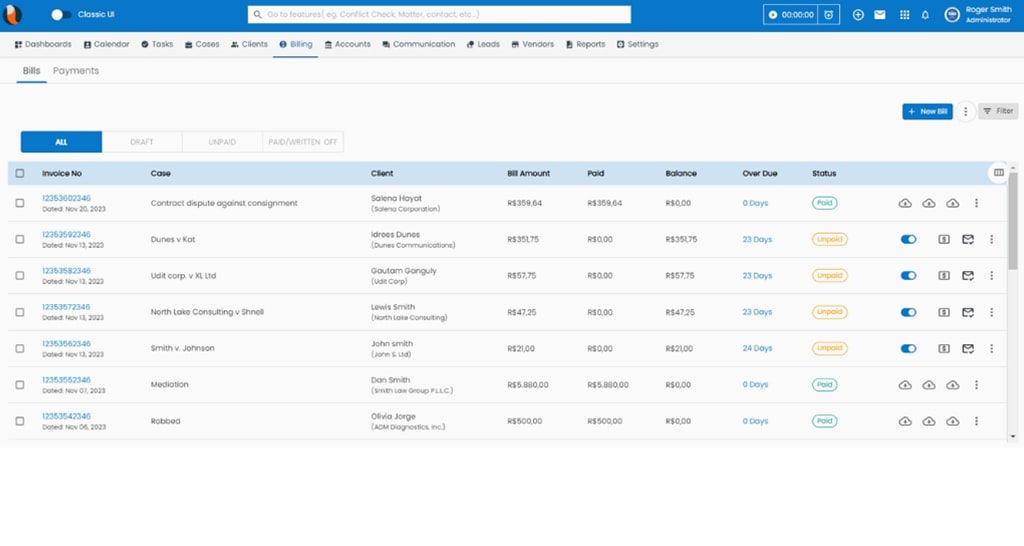The image size is (1024, 546).
Task: Click the email envelope icon for Smith v. Johnson
Action: [968, 348]
